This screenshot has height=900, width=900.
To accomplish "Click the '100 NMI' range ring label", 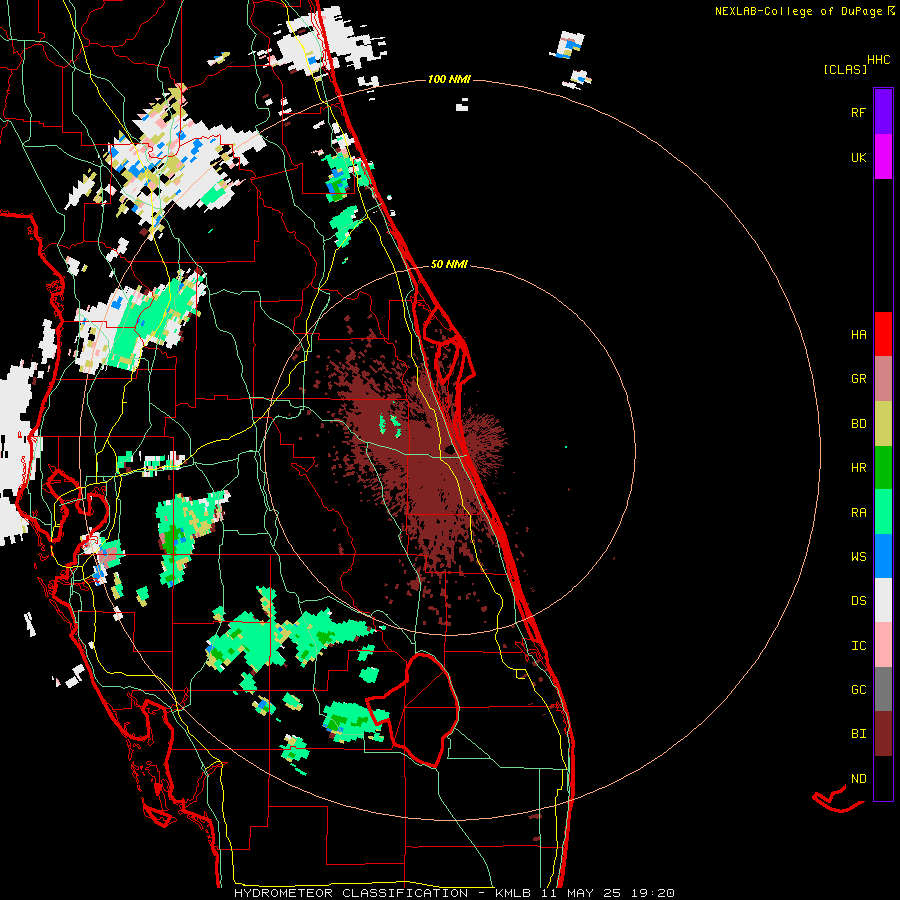I will click(x=449, y=79).
